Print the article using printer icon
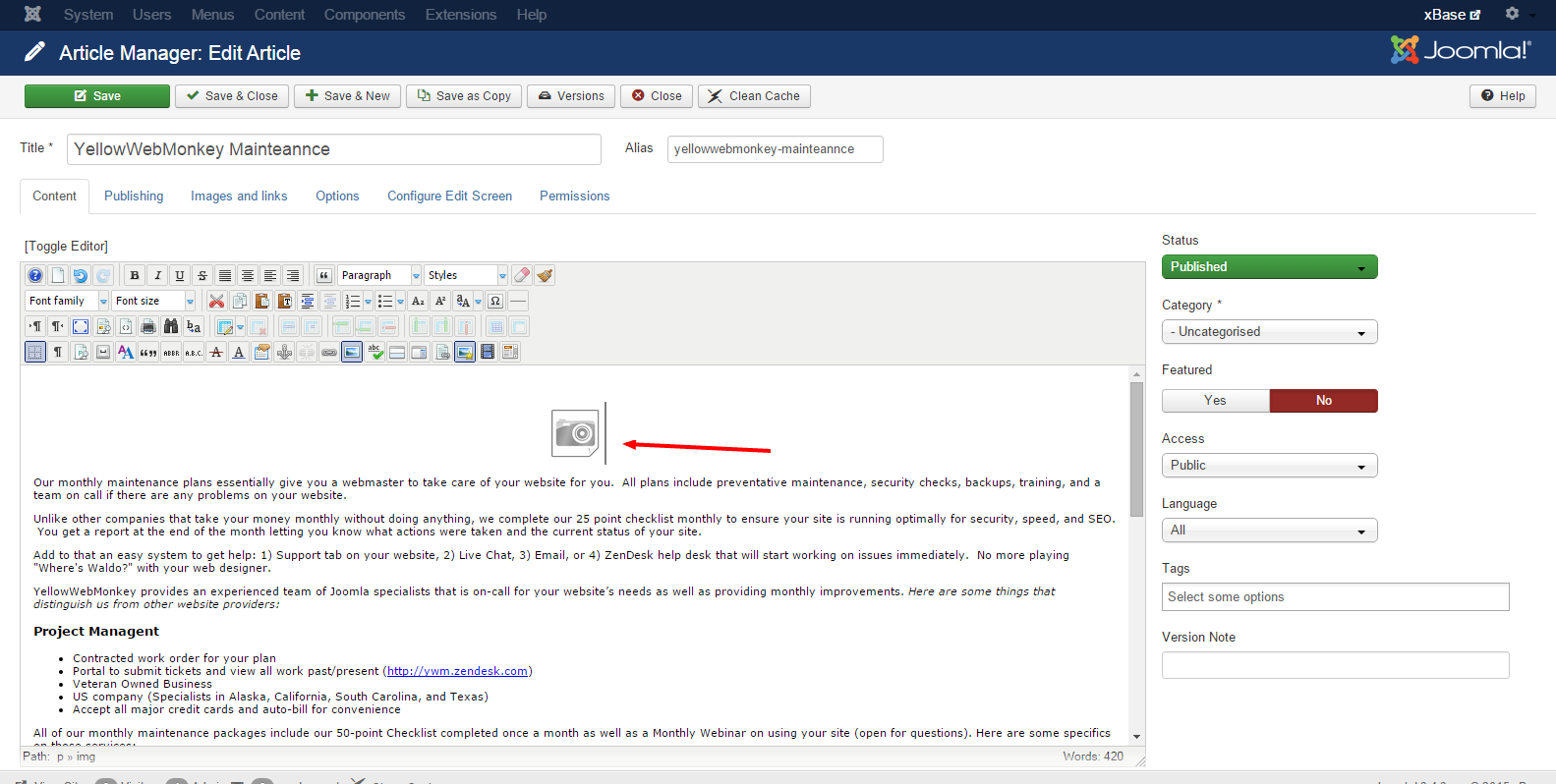This screenshot has height=784, width=1556. (148, 327)
